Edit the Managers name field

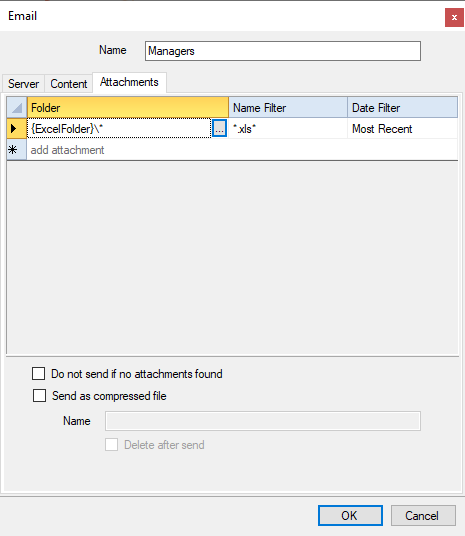tap(283, 51)
